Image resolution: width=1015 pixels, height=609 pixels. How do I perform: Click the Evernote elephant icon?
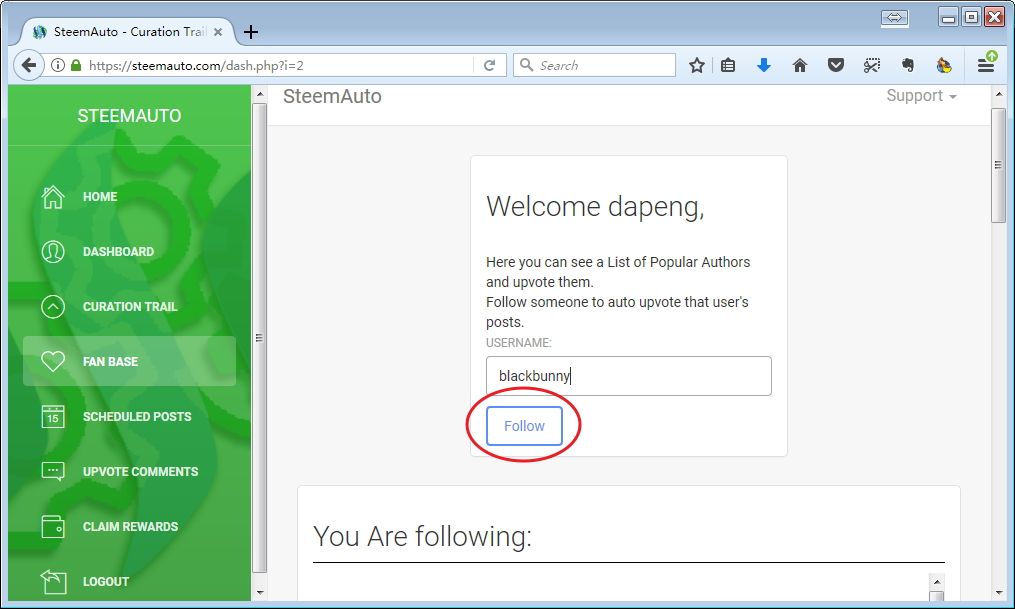coord(908,65)
